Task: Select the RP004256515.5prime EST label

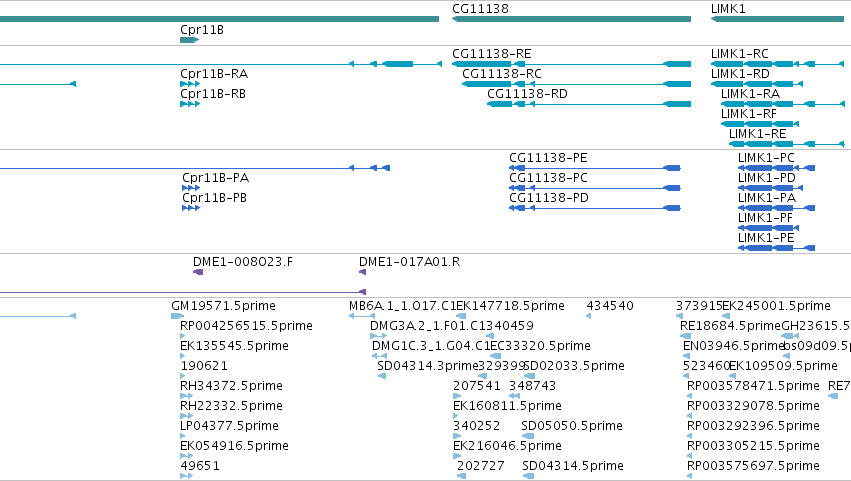Action: coord(246,326)
